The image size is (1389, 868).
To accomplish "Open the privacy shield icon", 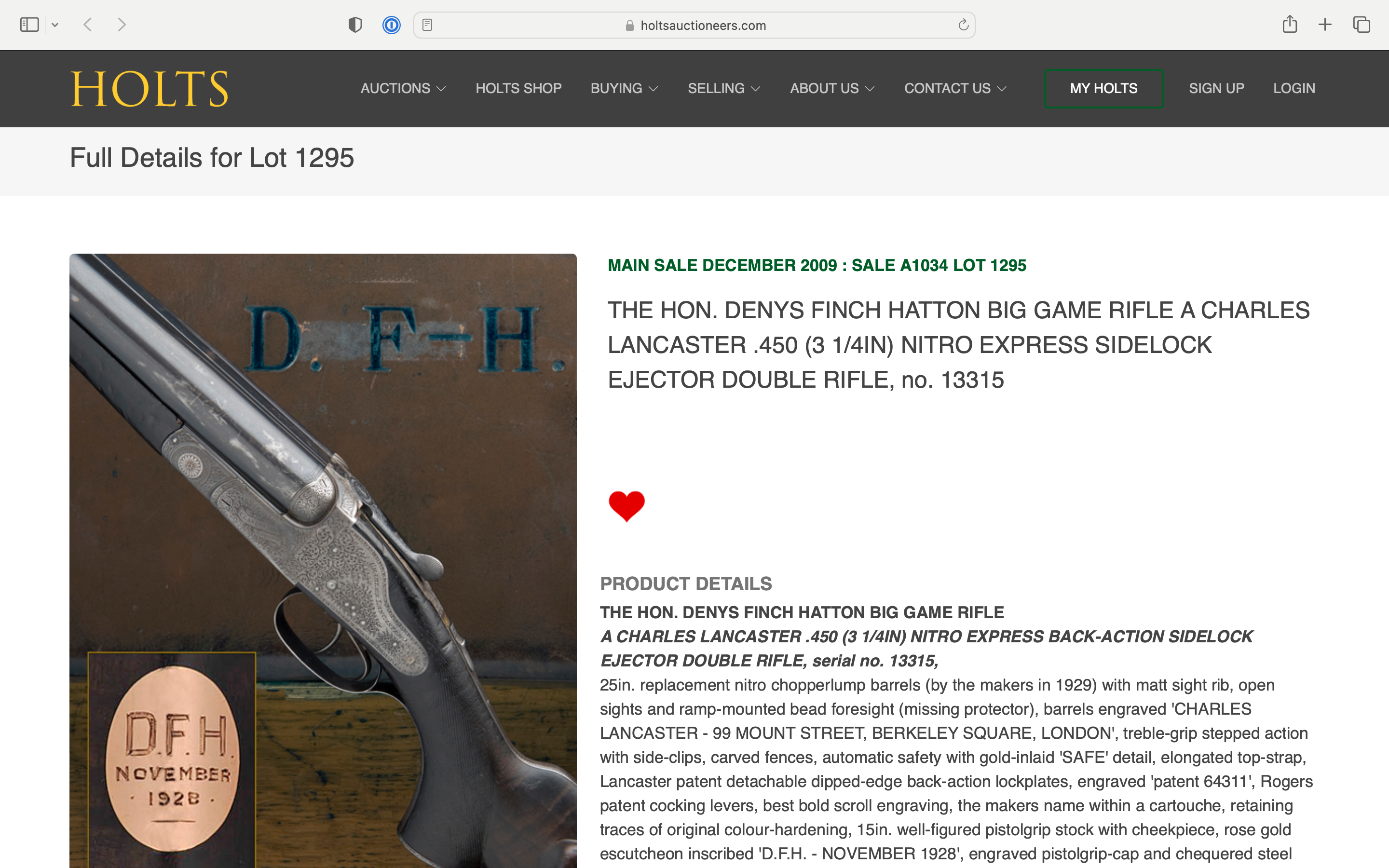I will [355, 25].
